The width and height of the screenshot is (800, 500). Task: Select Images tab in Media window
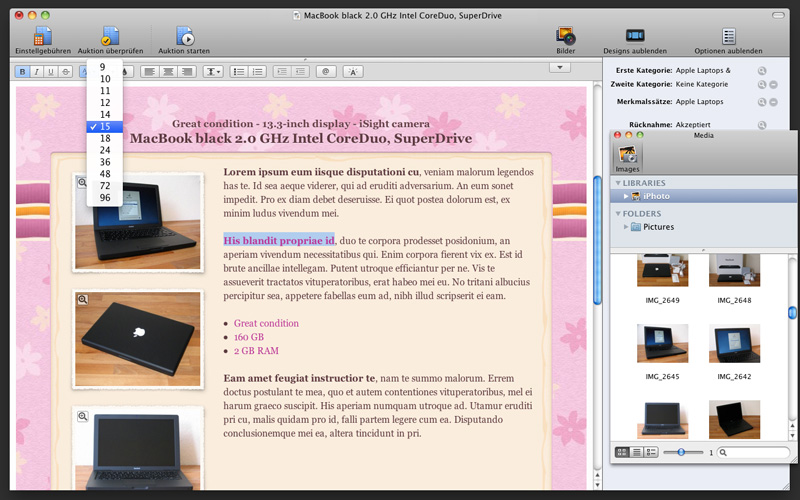(627, 158)
